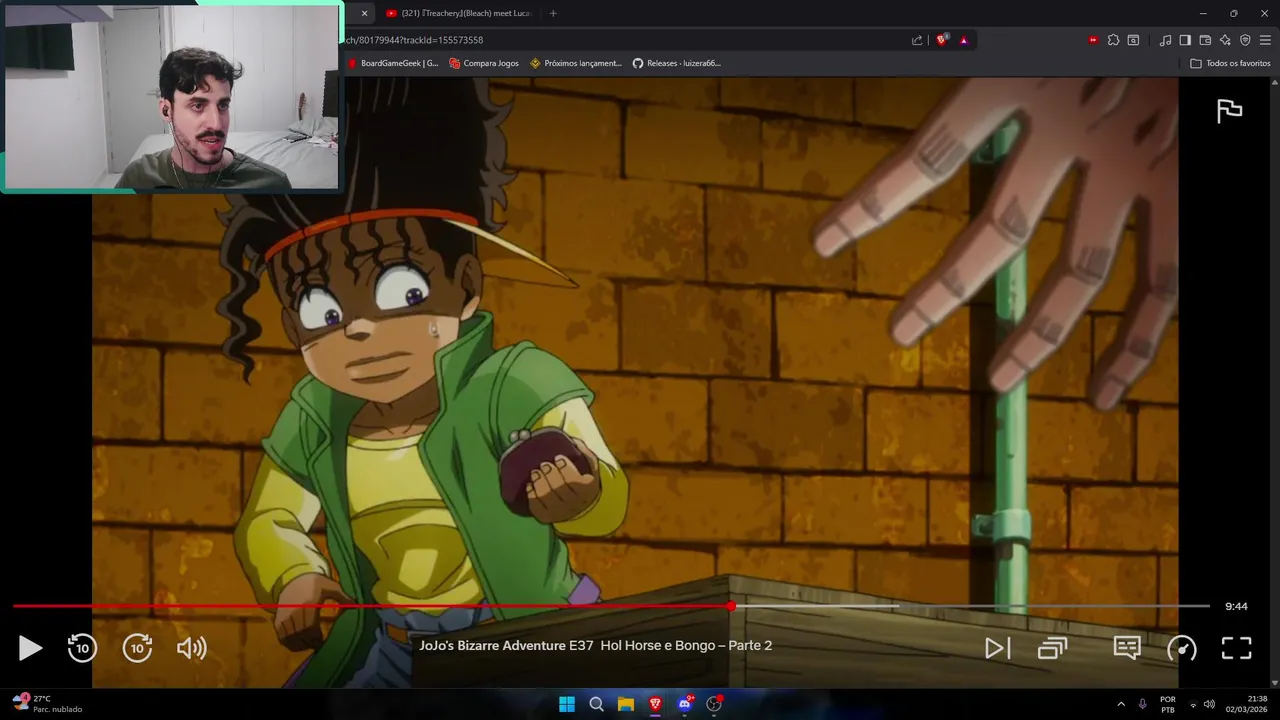Open Brave VPN shield icon
The width and height of the screenshot is (1280, 720).
coord(1245,40)
